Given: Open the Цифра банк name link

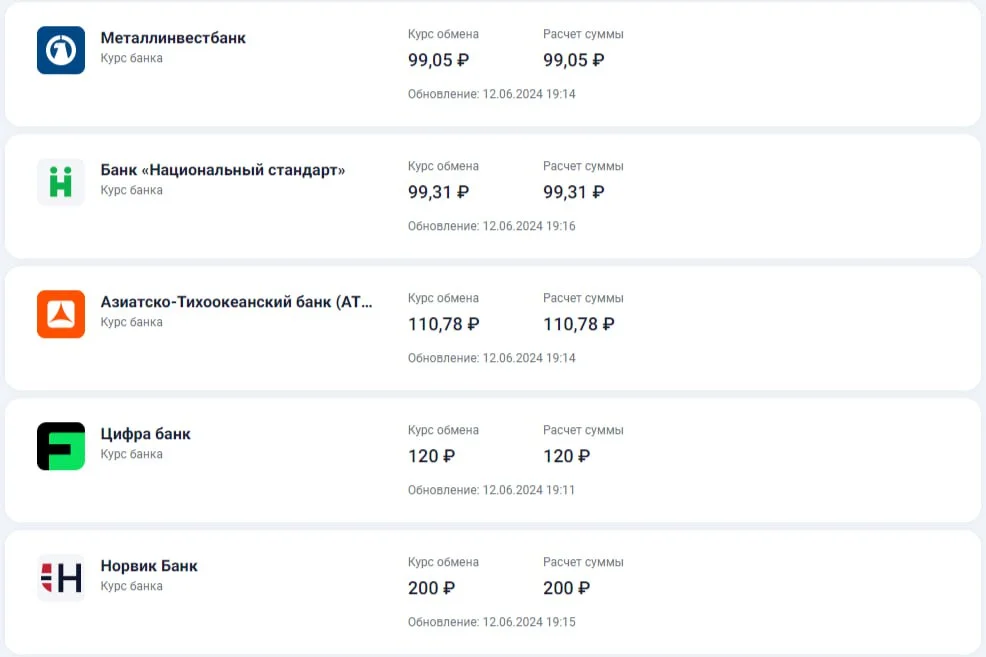Looking at the screenshot, I should tap(146, 434).
